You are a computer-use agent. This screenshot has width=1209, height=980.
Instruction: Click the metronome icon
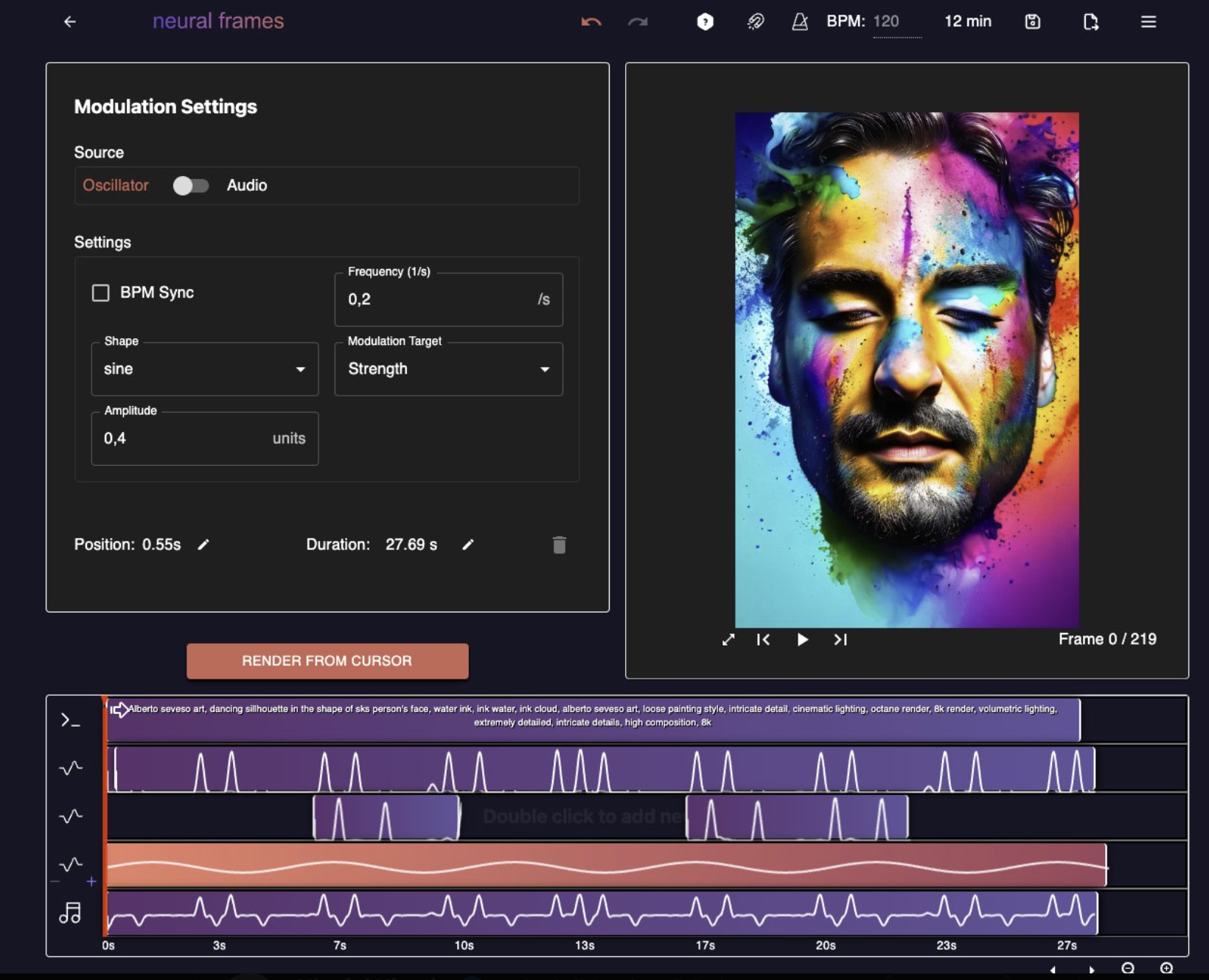(x=800, y=22)
